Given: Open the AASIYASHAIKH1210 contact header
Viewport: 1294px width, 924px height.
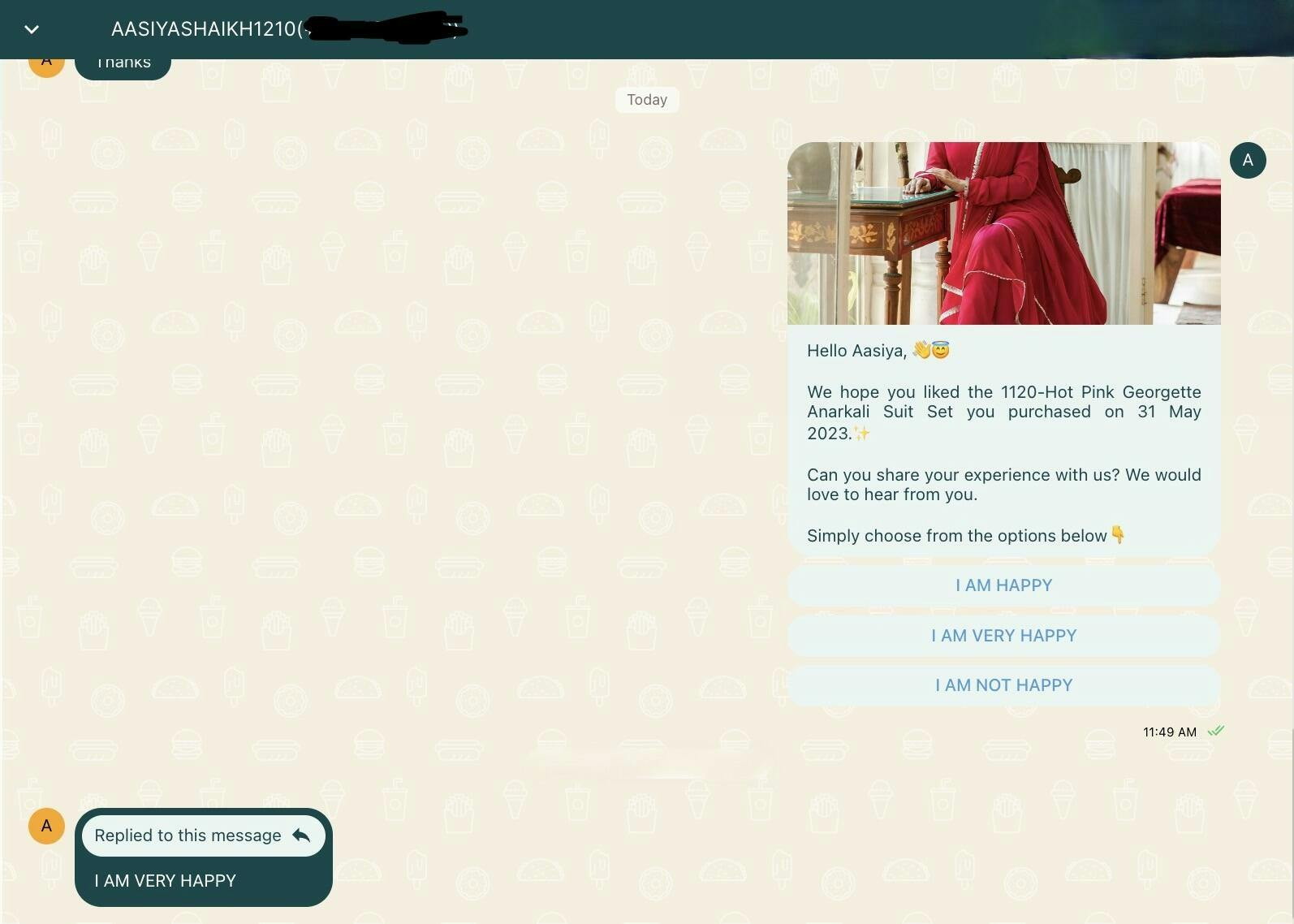Looking at the screenshot, I should tap(205, 29).
